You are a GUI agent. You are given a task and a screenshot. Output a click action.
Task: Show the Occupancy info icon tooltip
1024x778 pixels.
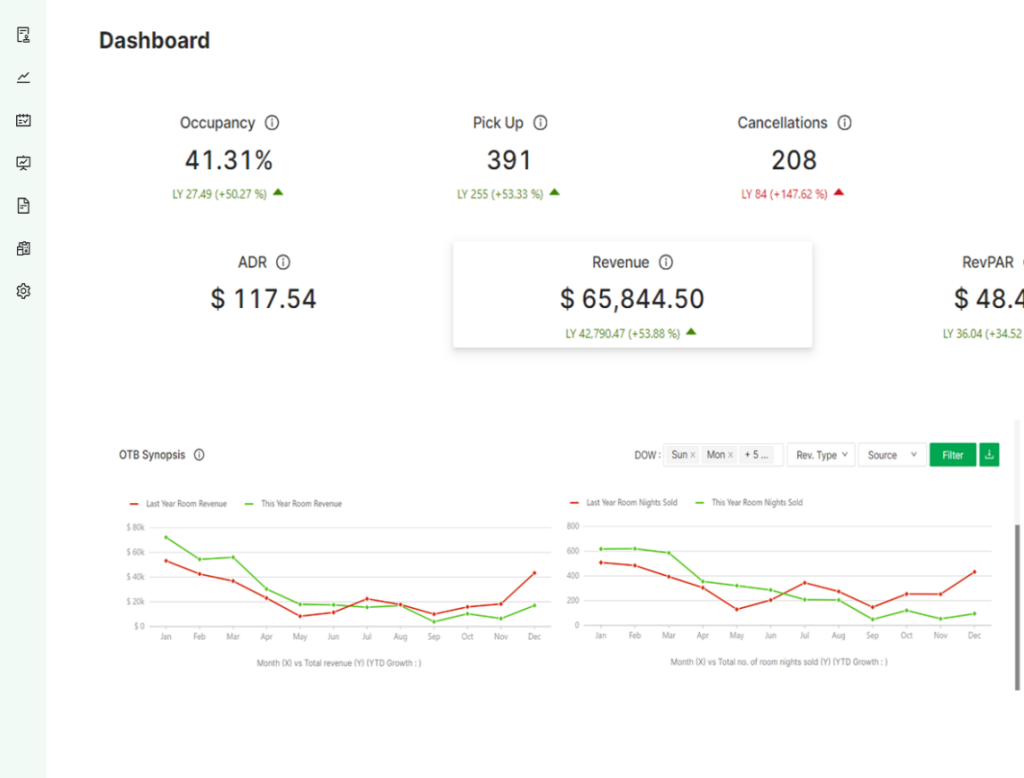(x=272, y=123)
